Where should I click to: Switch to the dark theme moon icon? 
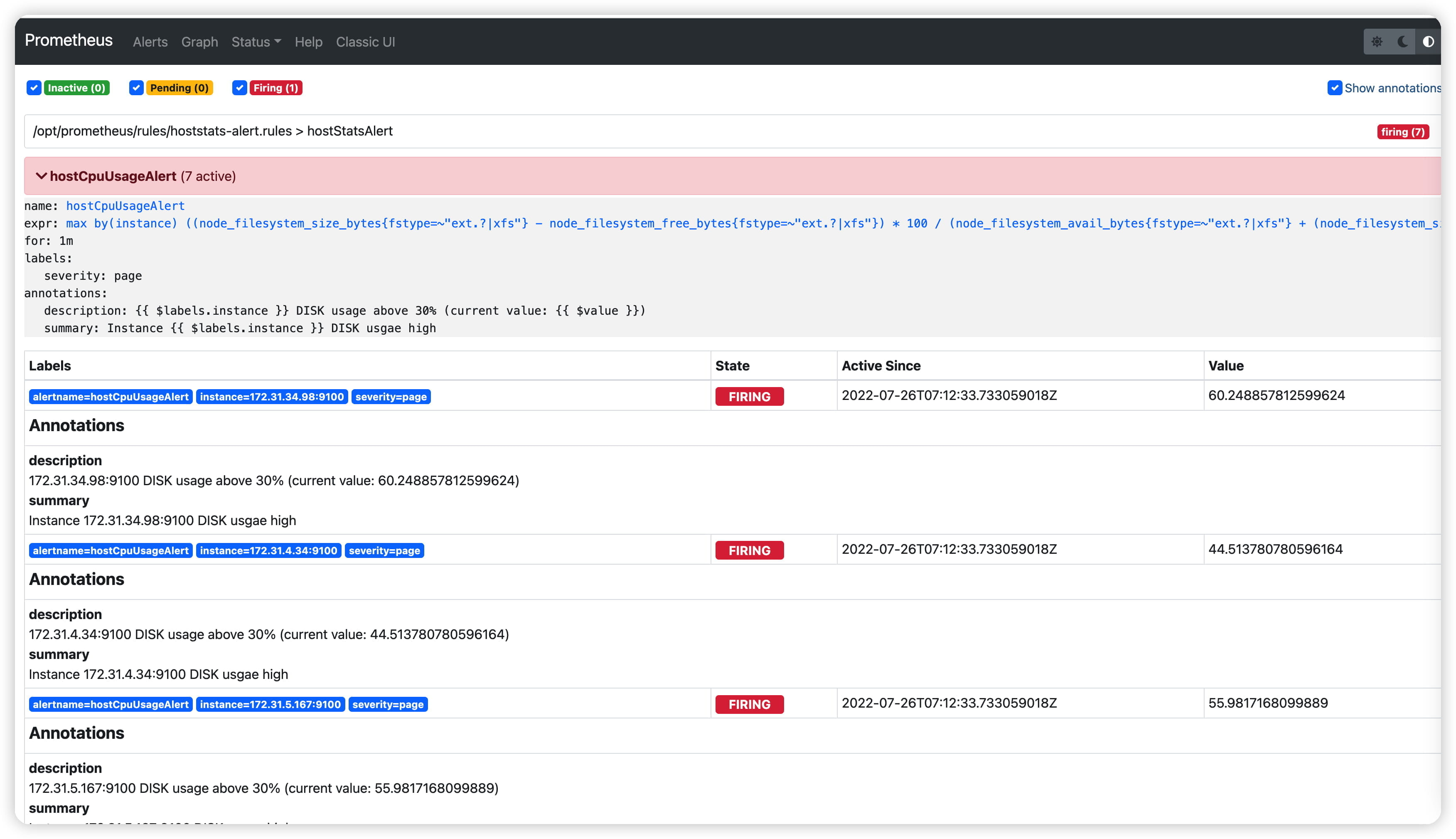click(1402, 42)
